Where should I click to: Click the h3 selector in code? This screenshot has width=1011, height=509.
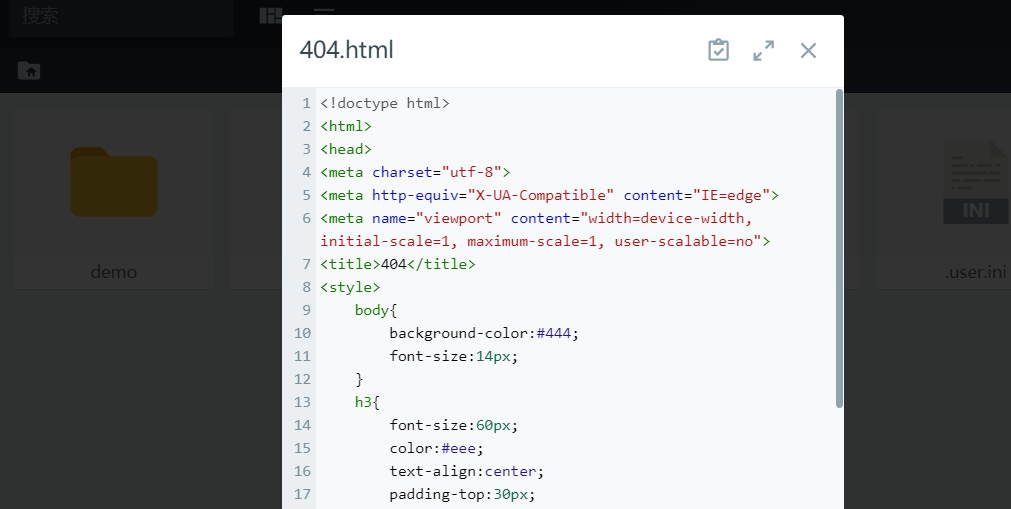tap(362, 402)
